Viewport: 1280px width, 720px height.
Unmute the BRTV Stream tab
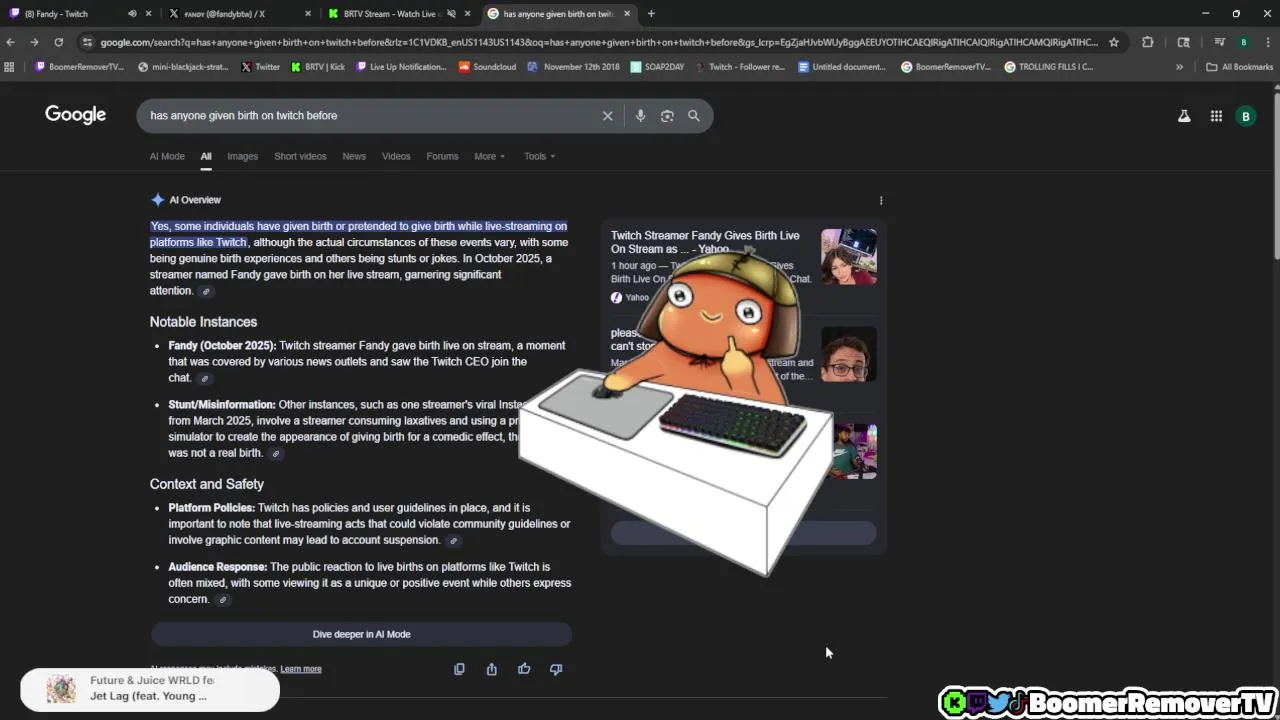(x=451, y=14)
